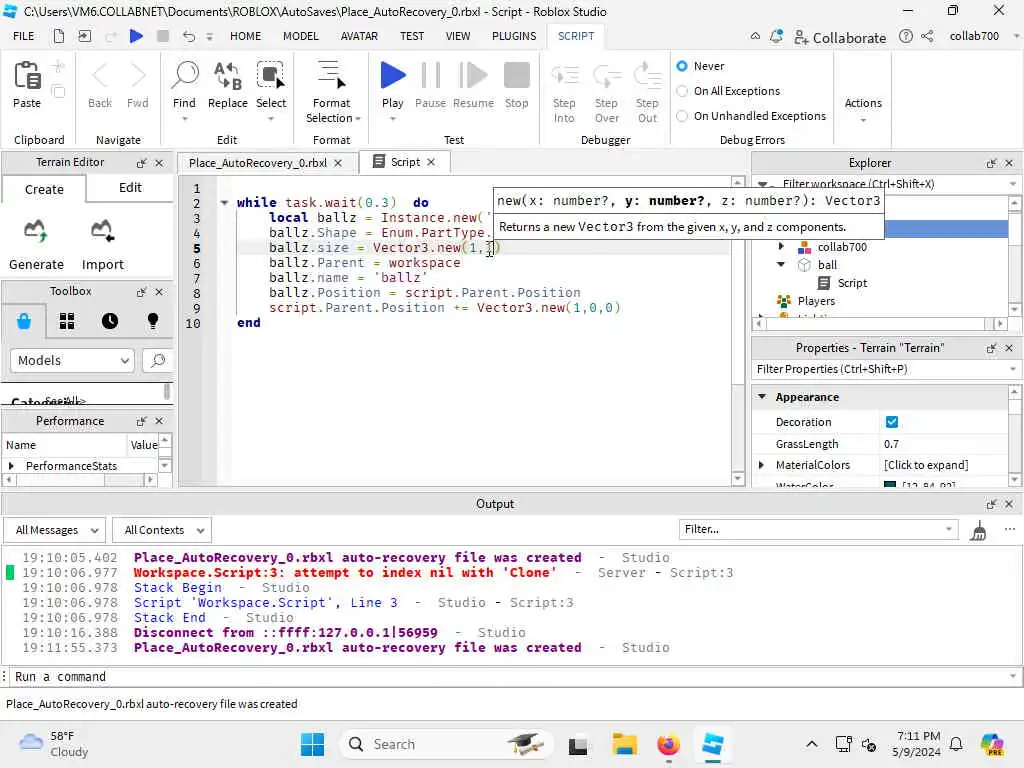The width and height of the screenshot is (1024, 768).
Task: Select the Never debug errors option
Action: coord(682,66)
